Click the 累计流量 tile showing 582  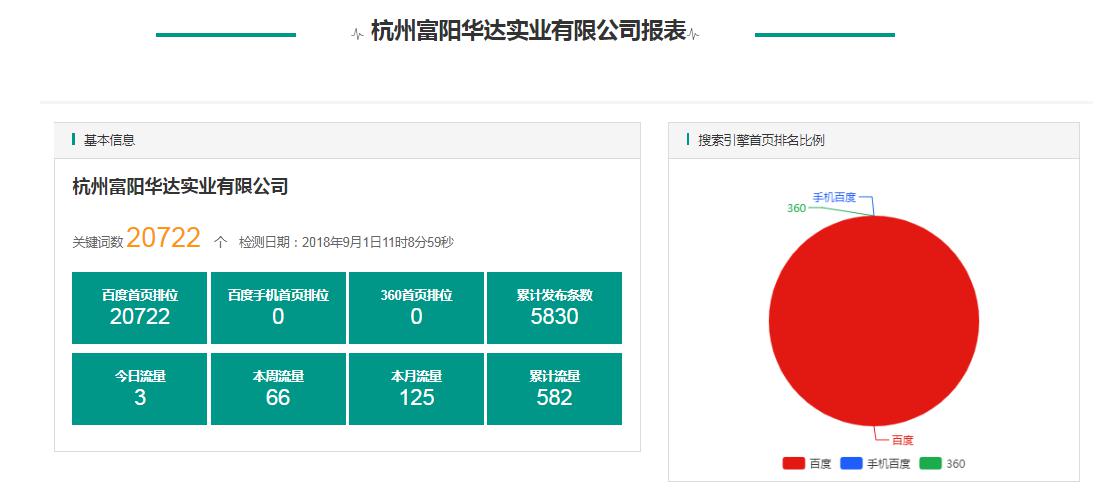(554, 389)
